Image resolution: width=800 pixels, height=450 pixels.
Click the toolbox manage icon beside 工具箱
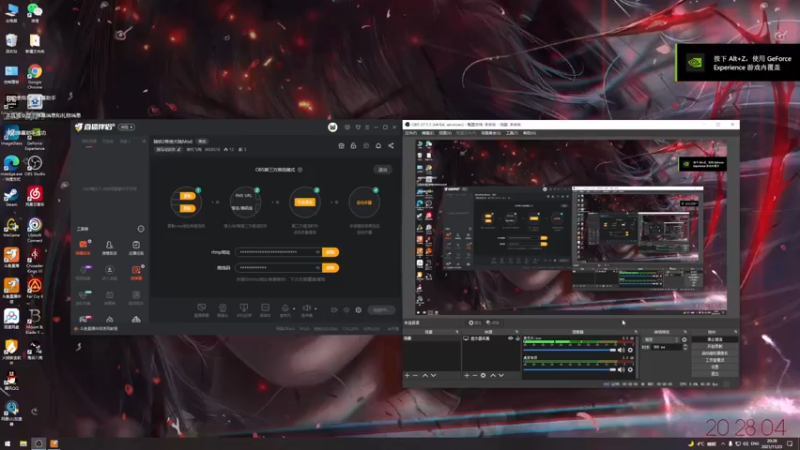(141, 229)
